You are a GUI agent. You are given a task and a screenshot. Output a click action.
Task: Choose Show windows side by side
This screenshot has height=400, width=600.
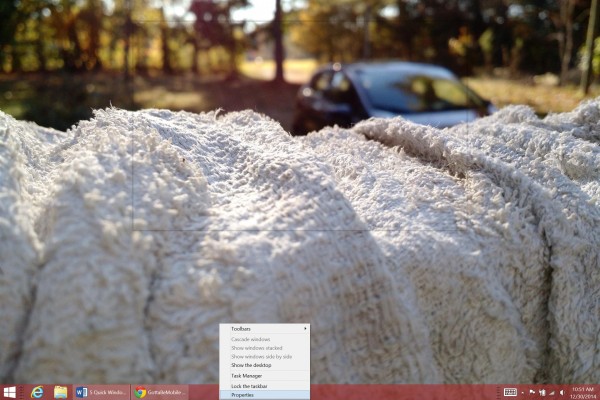[265, 357]
